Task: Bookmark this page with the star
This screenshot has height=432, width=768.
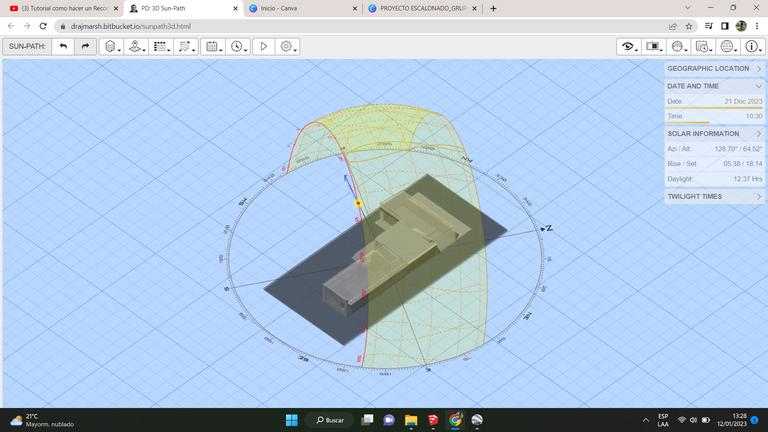Action: coord(689,26)
